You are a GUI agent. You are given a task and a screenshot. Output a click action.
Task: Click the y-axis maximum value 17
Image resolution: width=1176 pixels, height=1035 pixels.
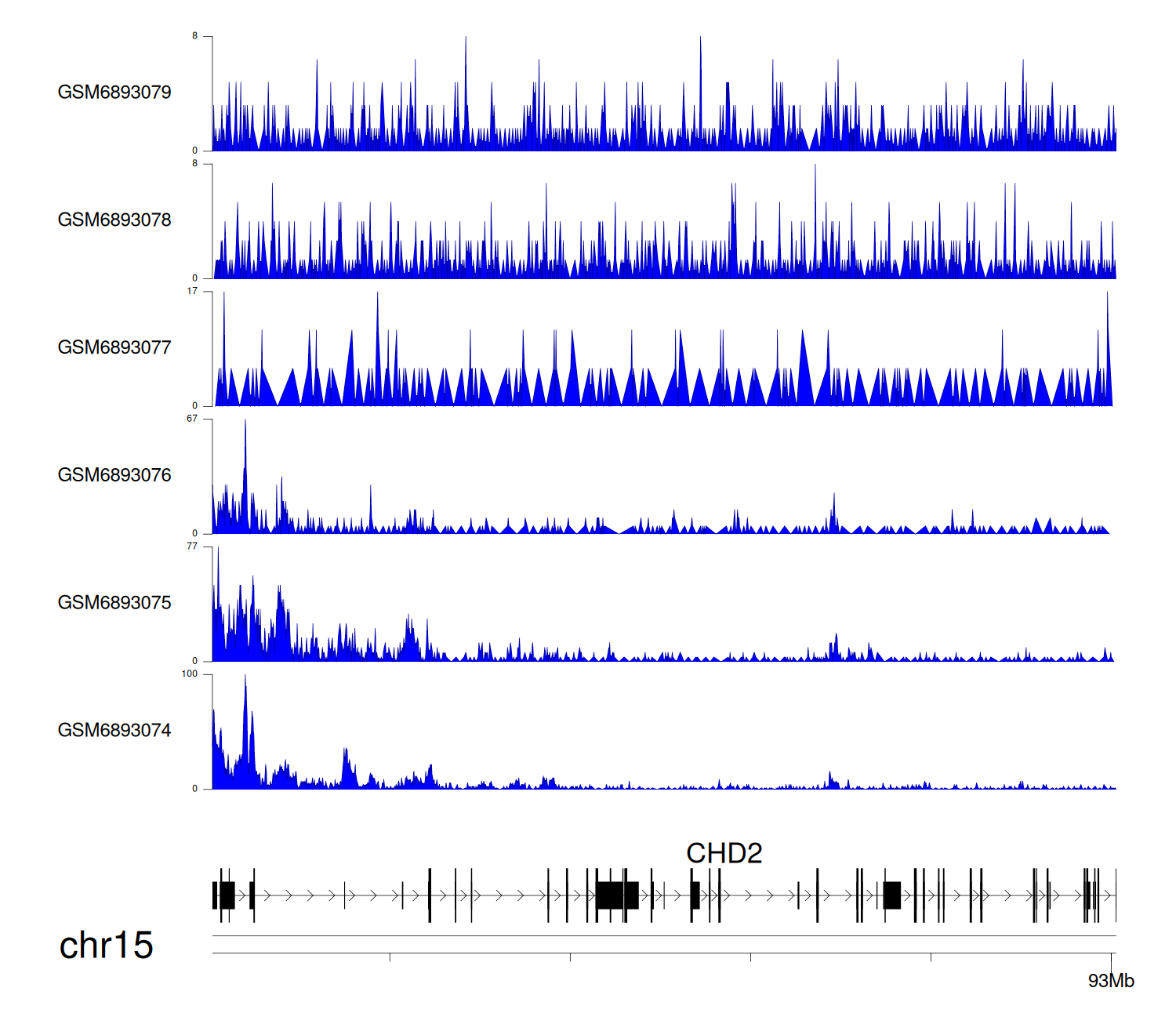(x=192, y=292)
